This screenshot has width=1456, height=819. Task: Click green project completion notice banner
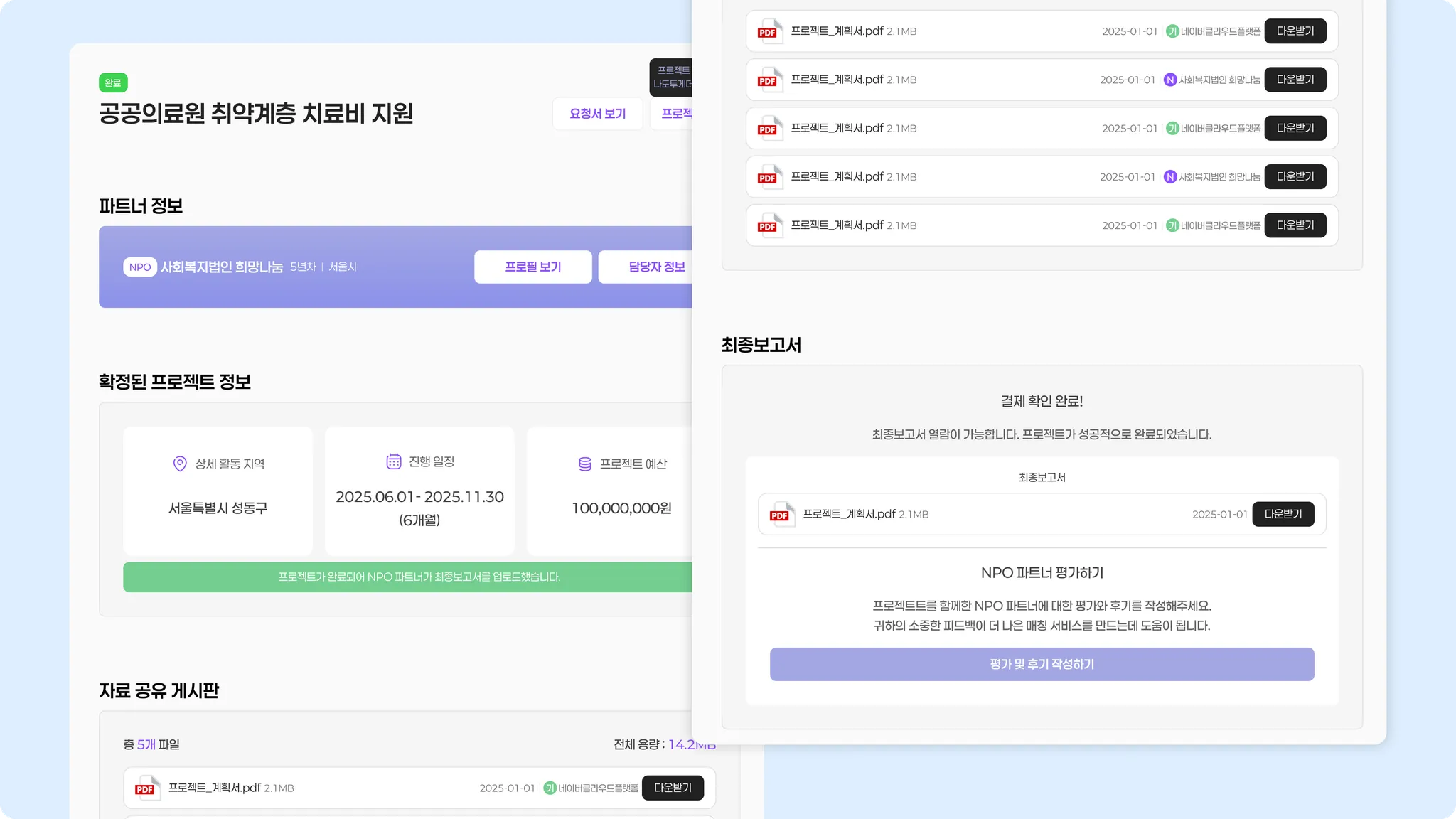pos(419,577)
